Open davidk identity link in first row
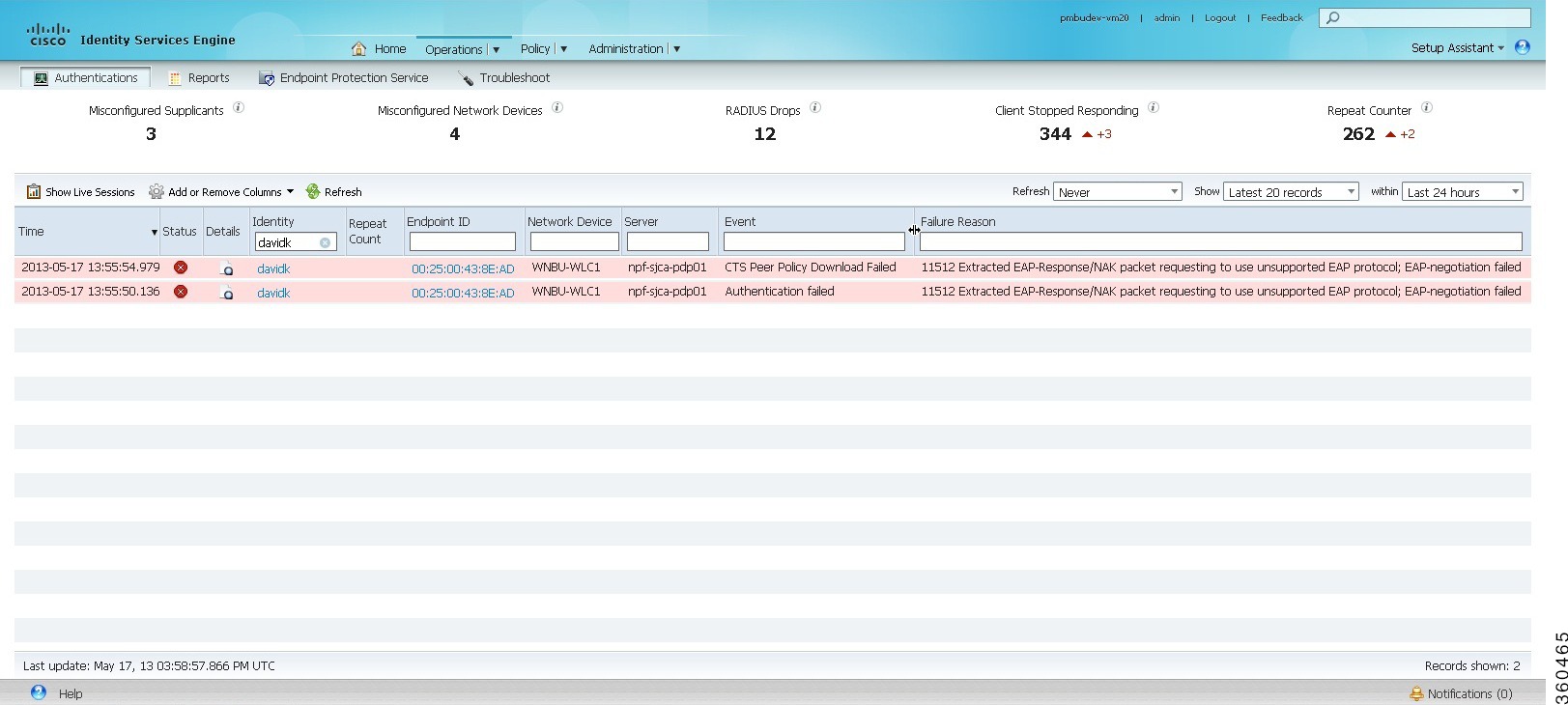1568x705 pixels. click(x=273, y=268)
